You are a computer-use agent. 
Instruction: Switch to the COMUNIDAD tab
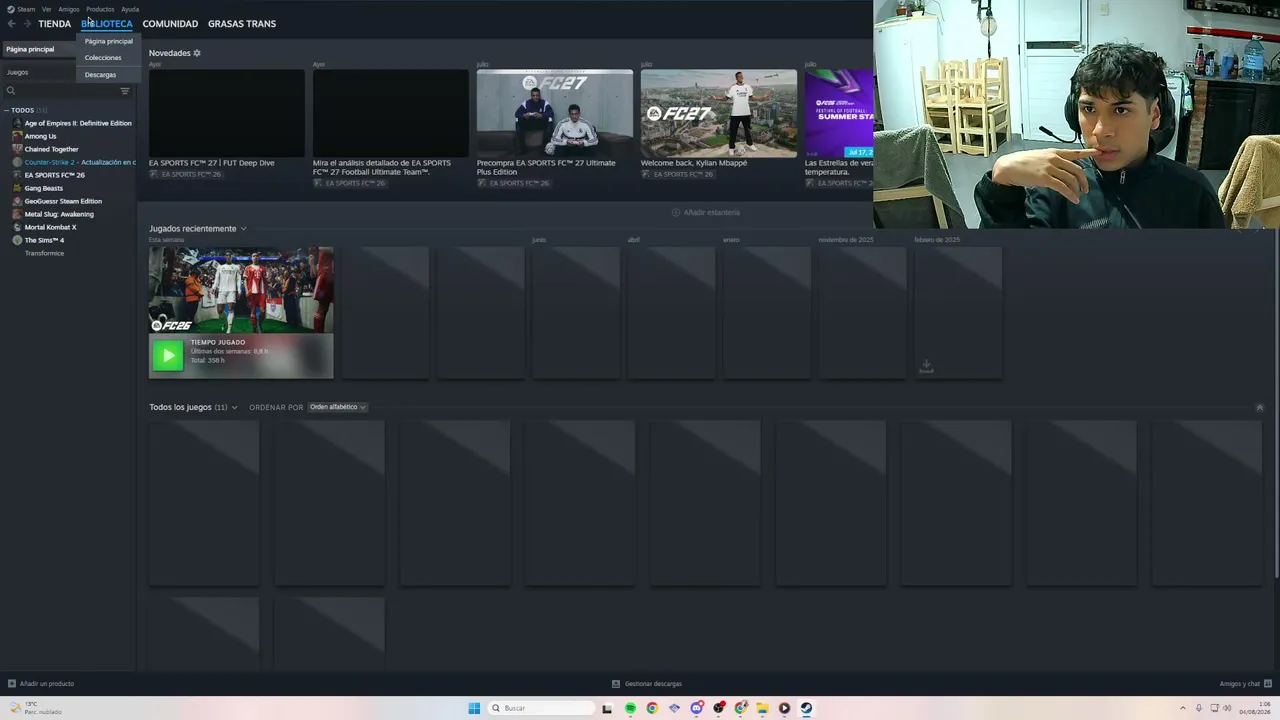point(170,24)
